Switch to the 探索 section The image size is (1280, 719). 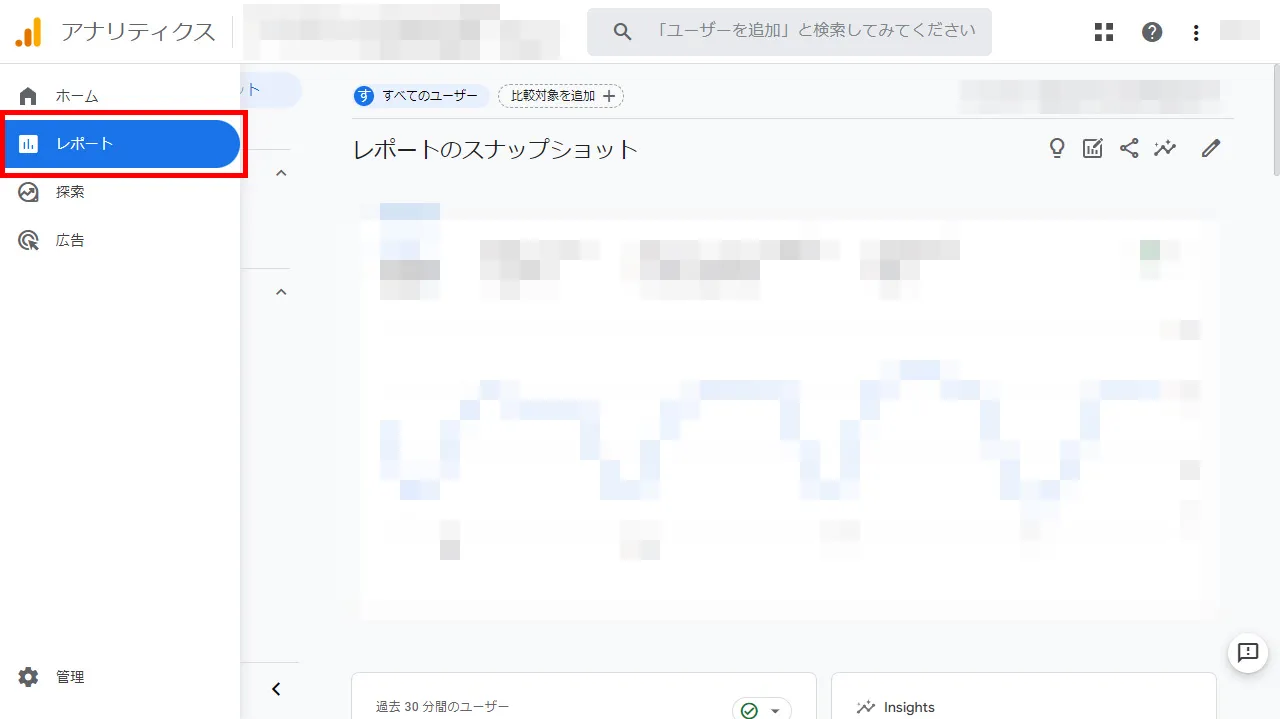(70, 191)
